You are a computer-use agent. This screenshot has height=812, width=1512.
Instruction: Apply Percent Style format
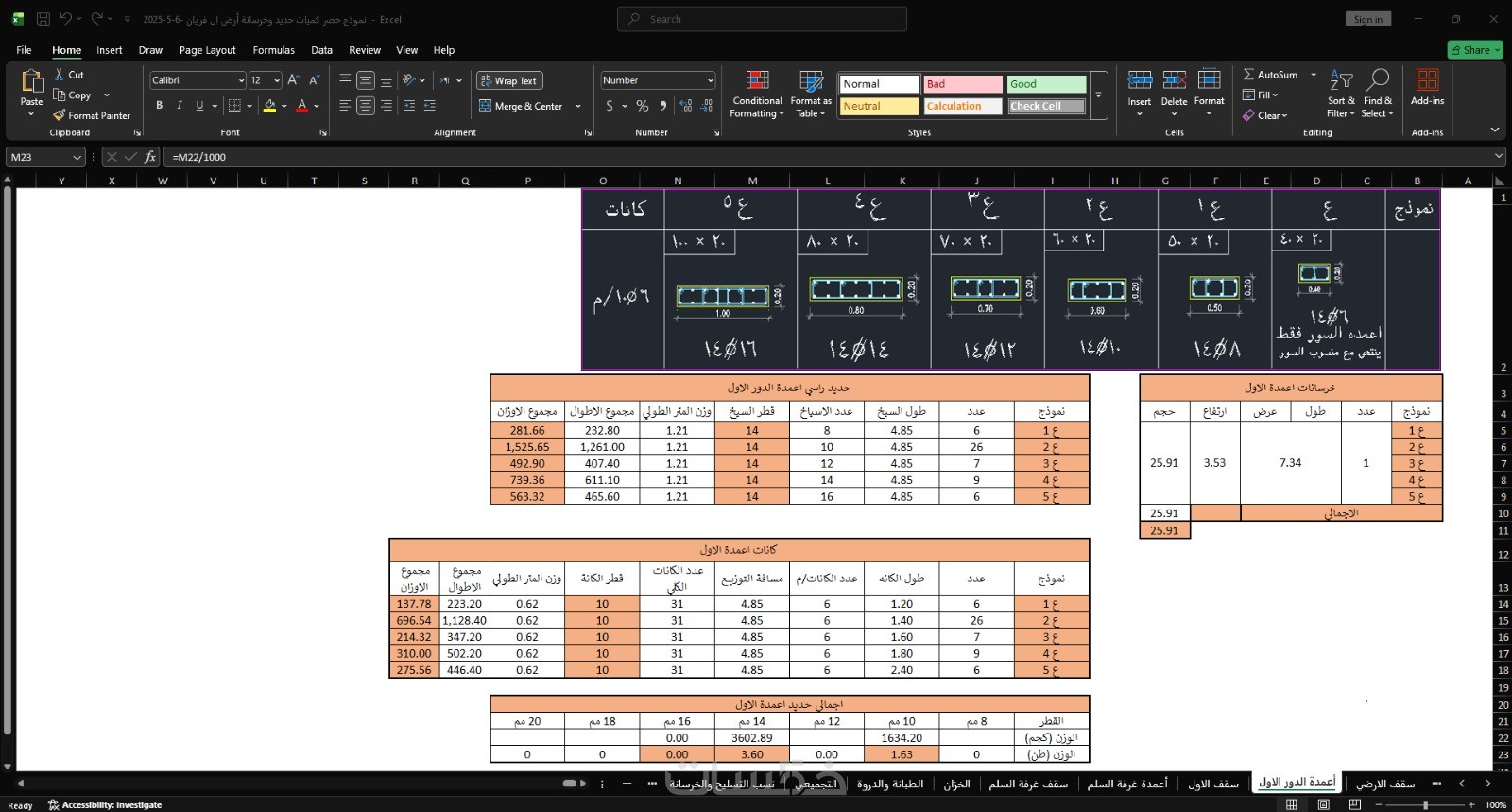click(x=643, y=106)
